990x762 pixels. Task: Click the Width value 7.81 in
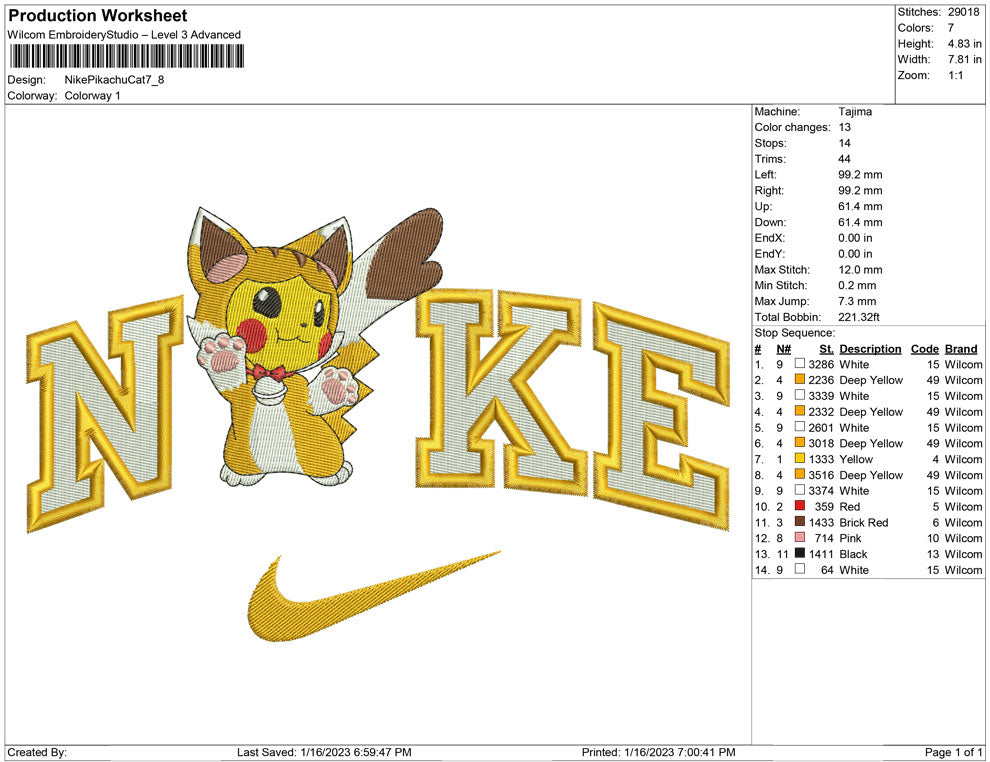coord(964,59)
